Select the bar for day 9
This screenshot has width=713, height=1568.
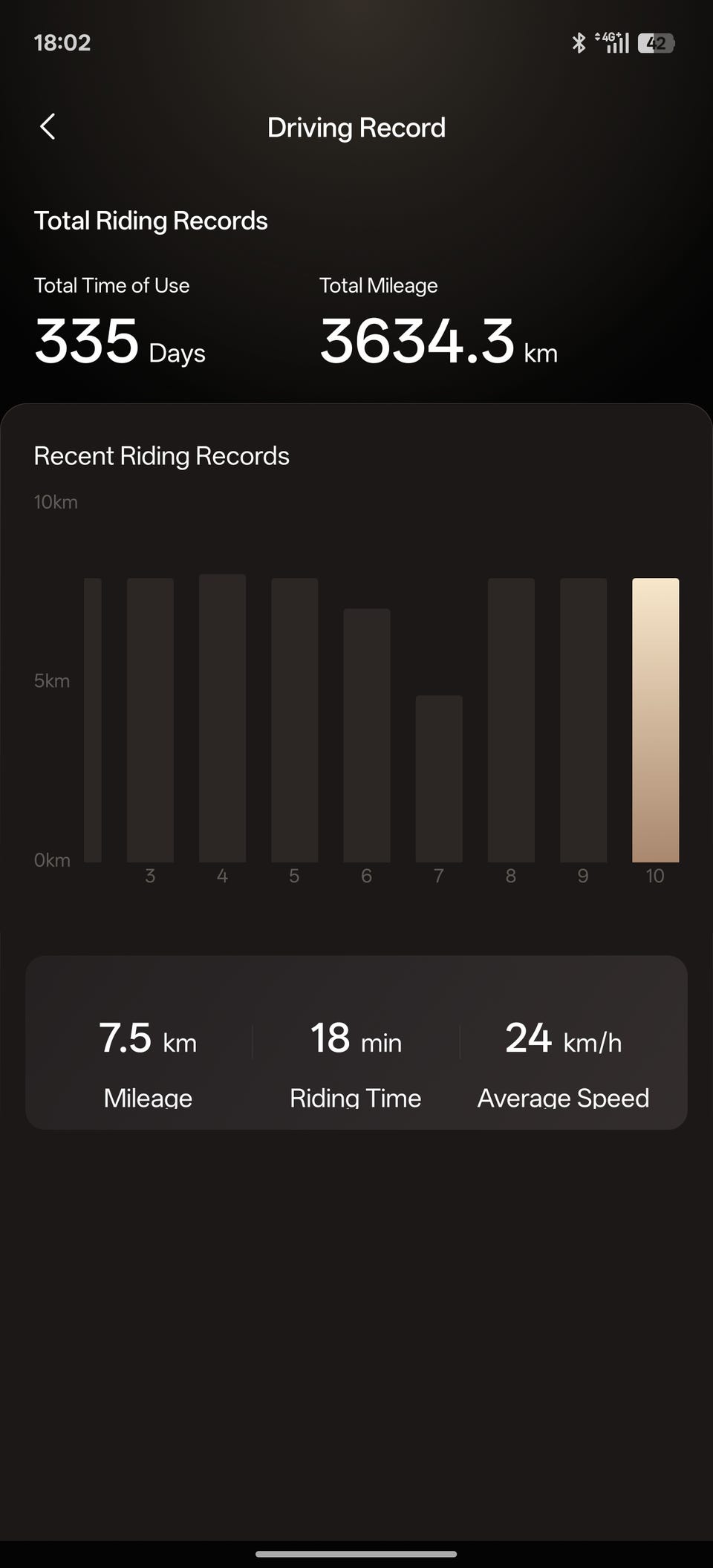[583, 720]
